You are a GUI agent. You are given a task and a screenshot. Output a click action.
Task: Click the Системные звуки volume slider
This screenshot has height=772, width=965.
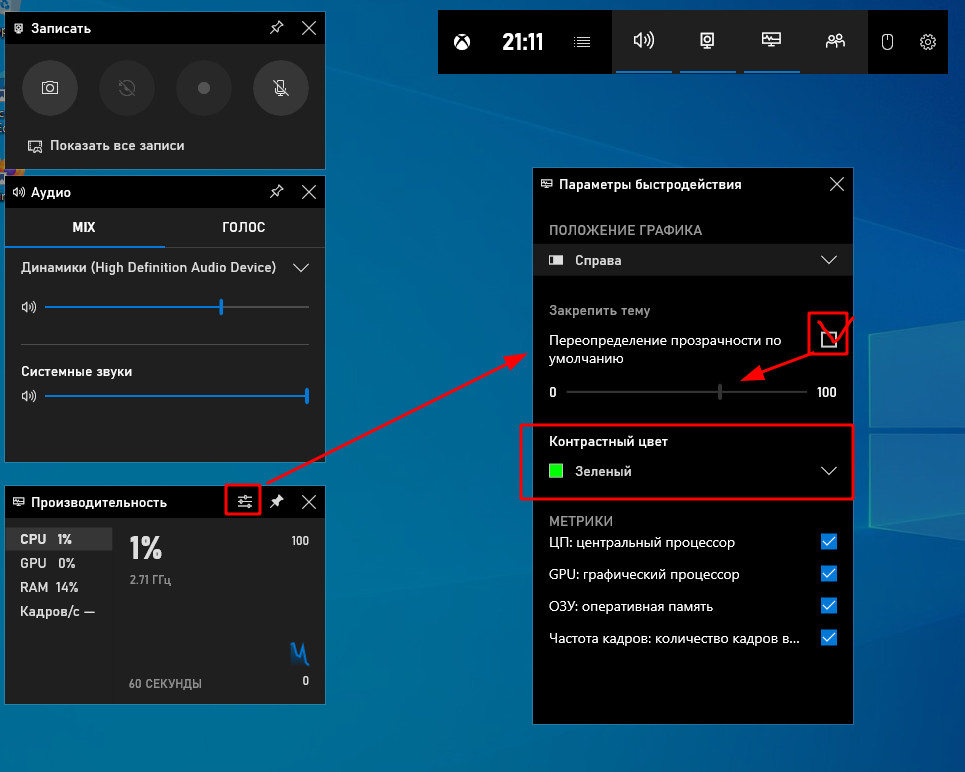(176, 396)
